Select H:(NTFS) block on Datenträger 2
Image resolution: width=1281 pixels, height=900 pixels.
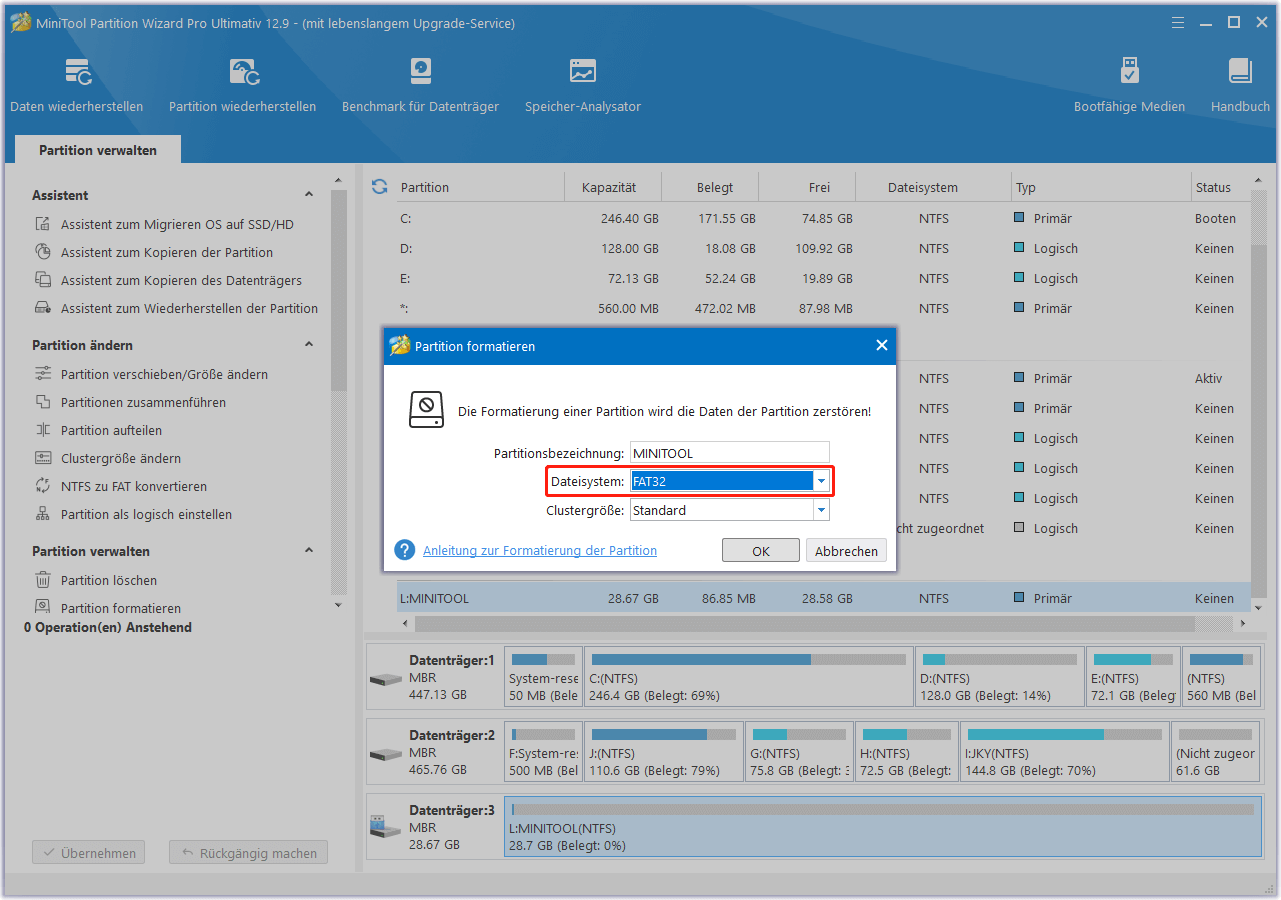pyautogui.click(x=907, y=752)
